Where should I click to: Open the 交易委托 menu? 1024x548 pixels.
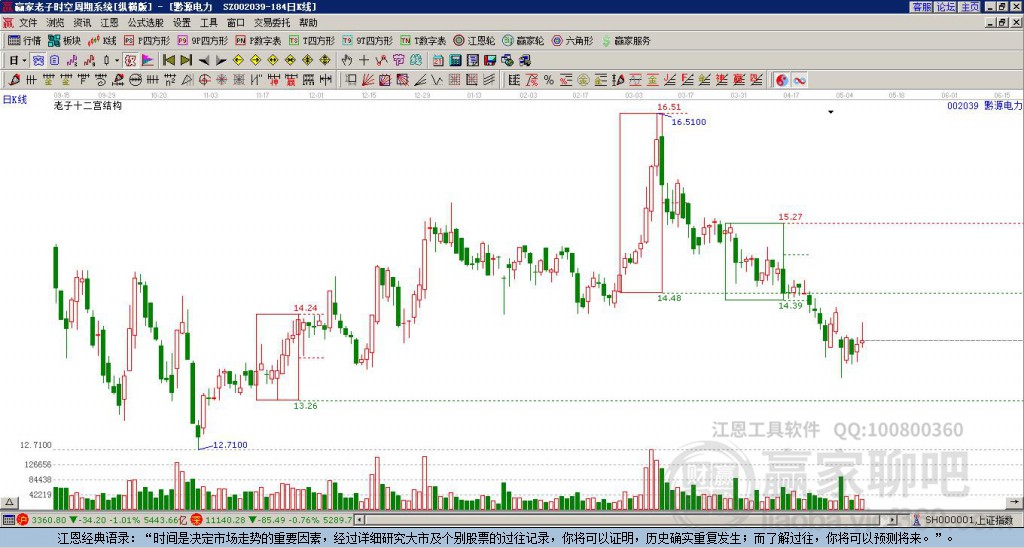coord(272,23)
